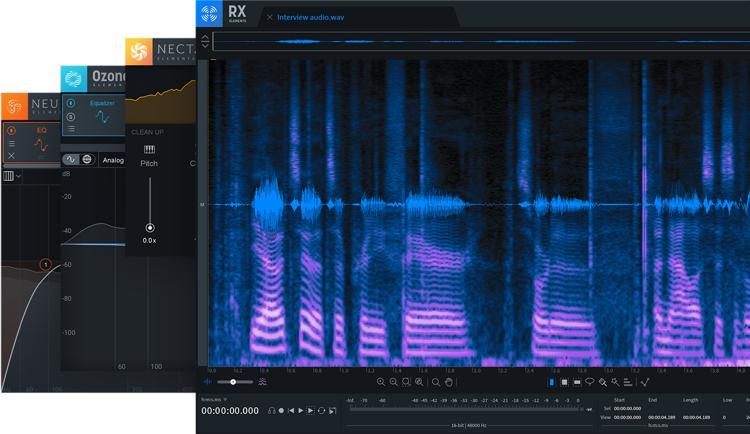Toggle loop playback in transport controls
Screen dimensions: 750x434
point(321,410)
